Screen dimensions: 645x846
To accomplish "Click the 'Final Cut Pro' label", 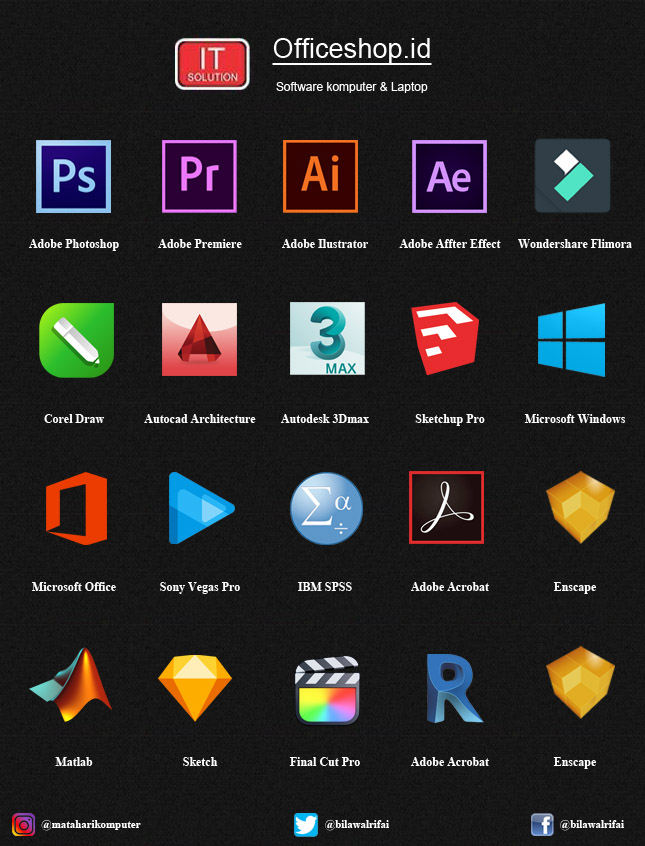I will click(x=325, y=762).
